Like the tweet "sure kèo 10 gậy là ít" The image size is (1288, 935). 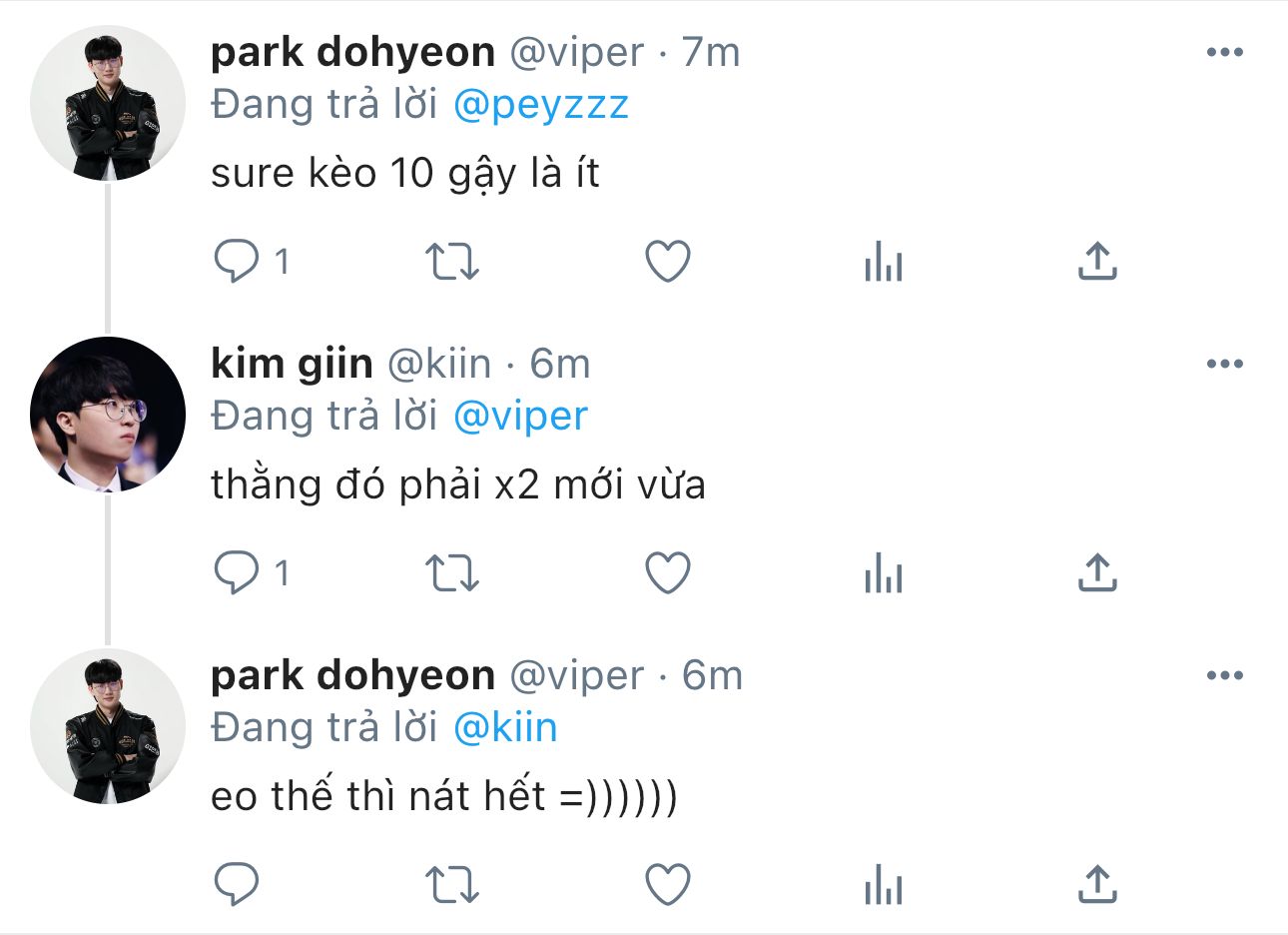coord(668,262)
